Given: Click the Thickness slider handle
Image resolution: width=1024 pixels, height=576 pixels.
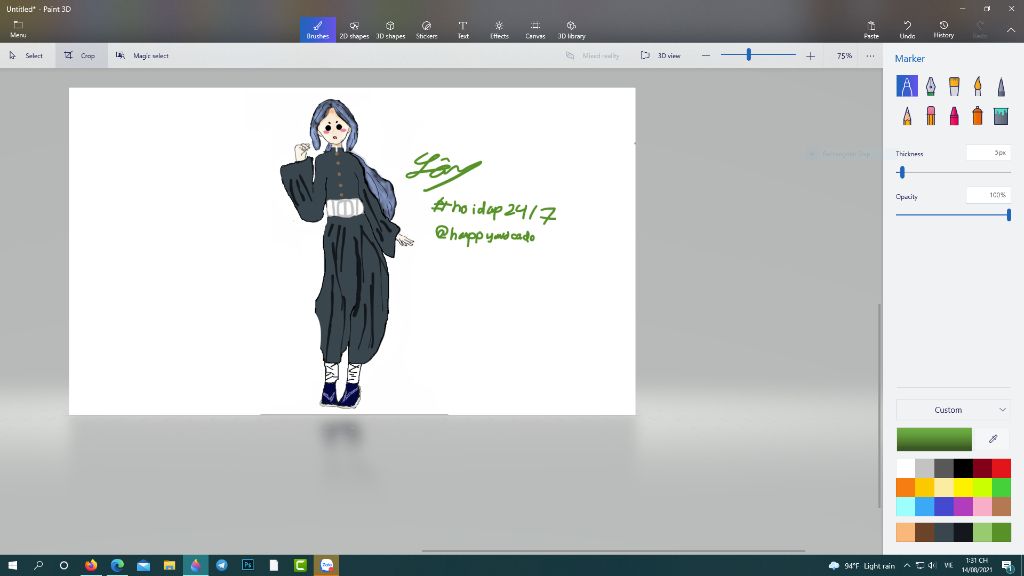Looking at the screenshot, I should click(902, 172).
